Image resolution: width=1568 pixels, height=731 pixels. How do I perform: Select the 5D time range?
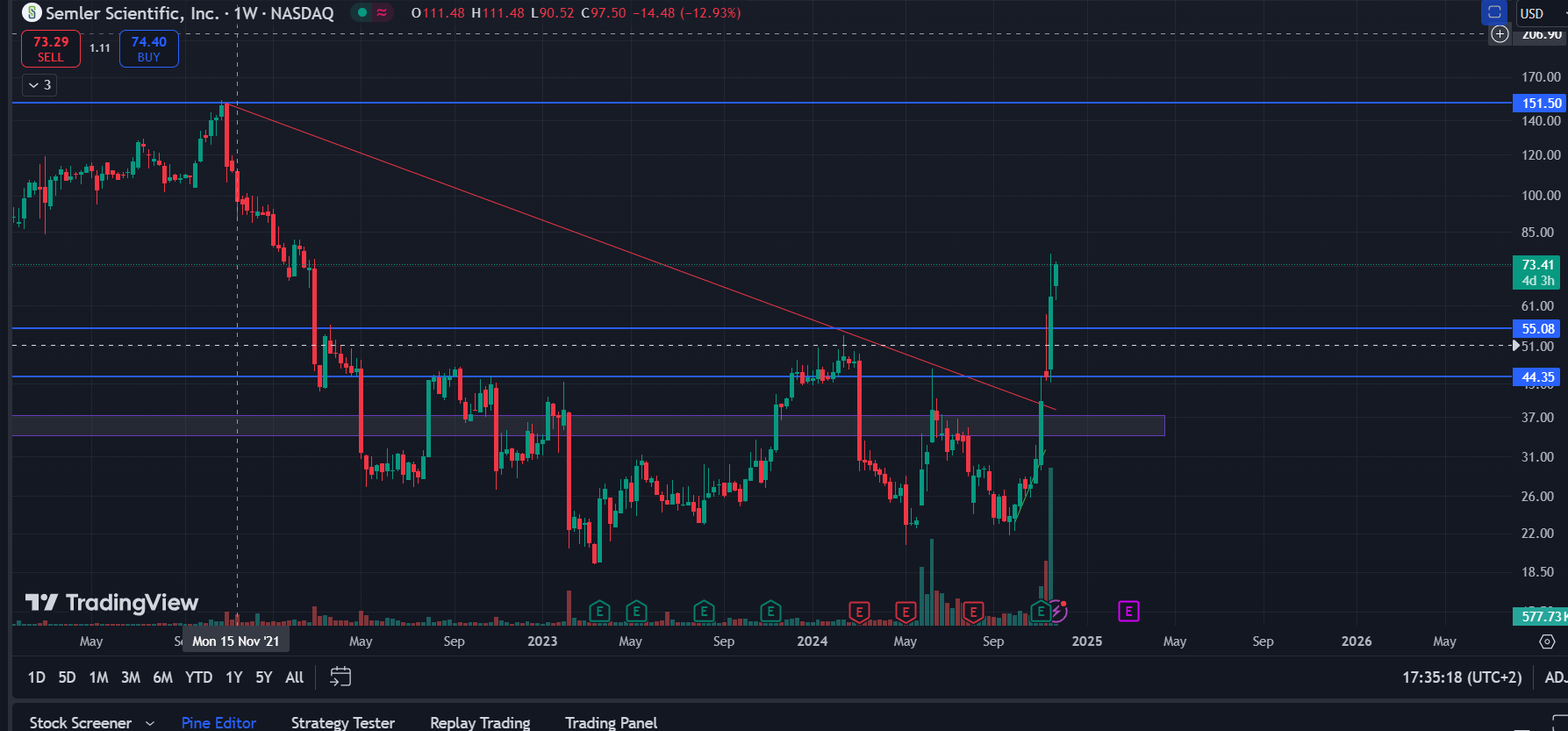pyautogui.click(x=67, y=677)
